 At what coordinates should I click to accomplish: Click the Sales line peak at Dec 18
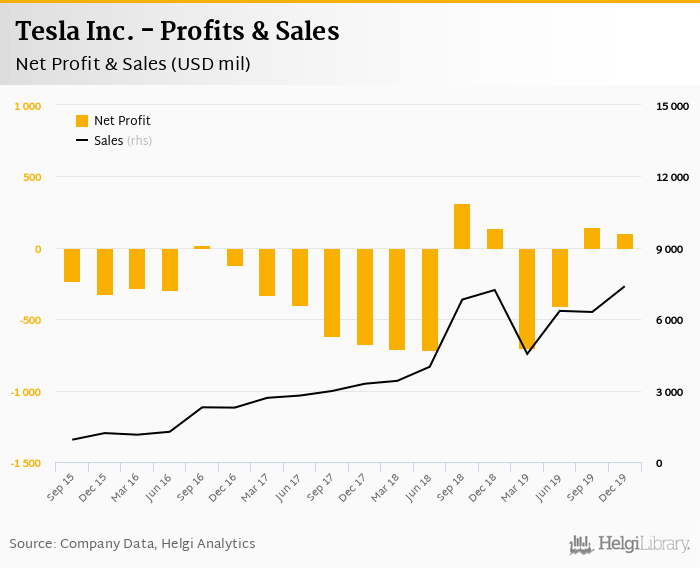[x=495, y=290]
